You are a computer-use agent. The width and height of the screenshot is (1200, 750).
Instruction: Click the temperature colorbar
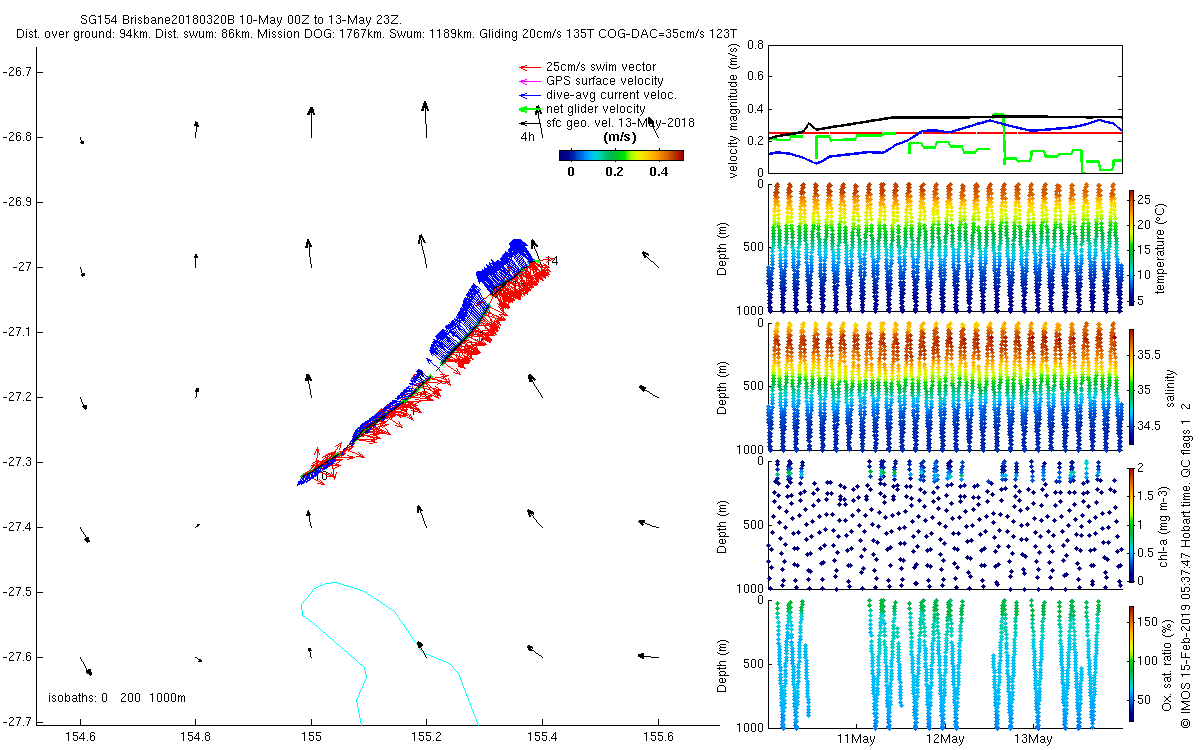(x=1131, y=248)
